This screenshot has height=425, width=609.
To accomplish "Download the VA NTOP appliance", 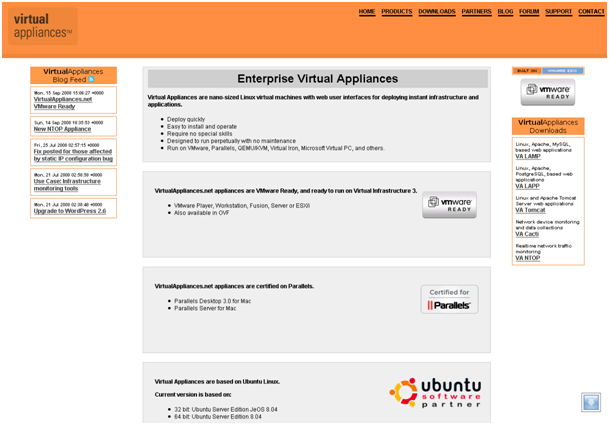I will [527, 258].
